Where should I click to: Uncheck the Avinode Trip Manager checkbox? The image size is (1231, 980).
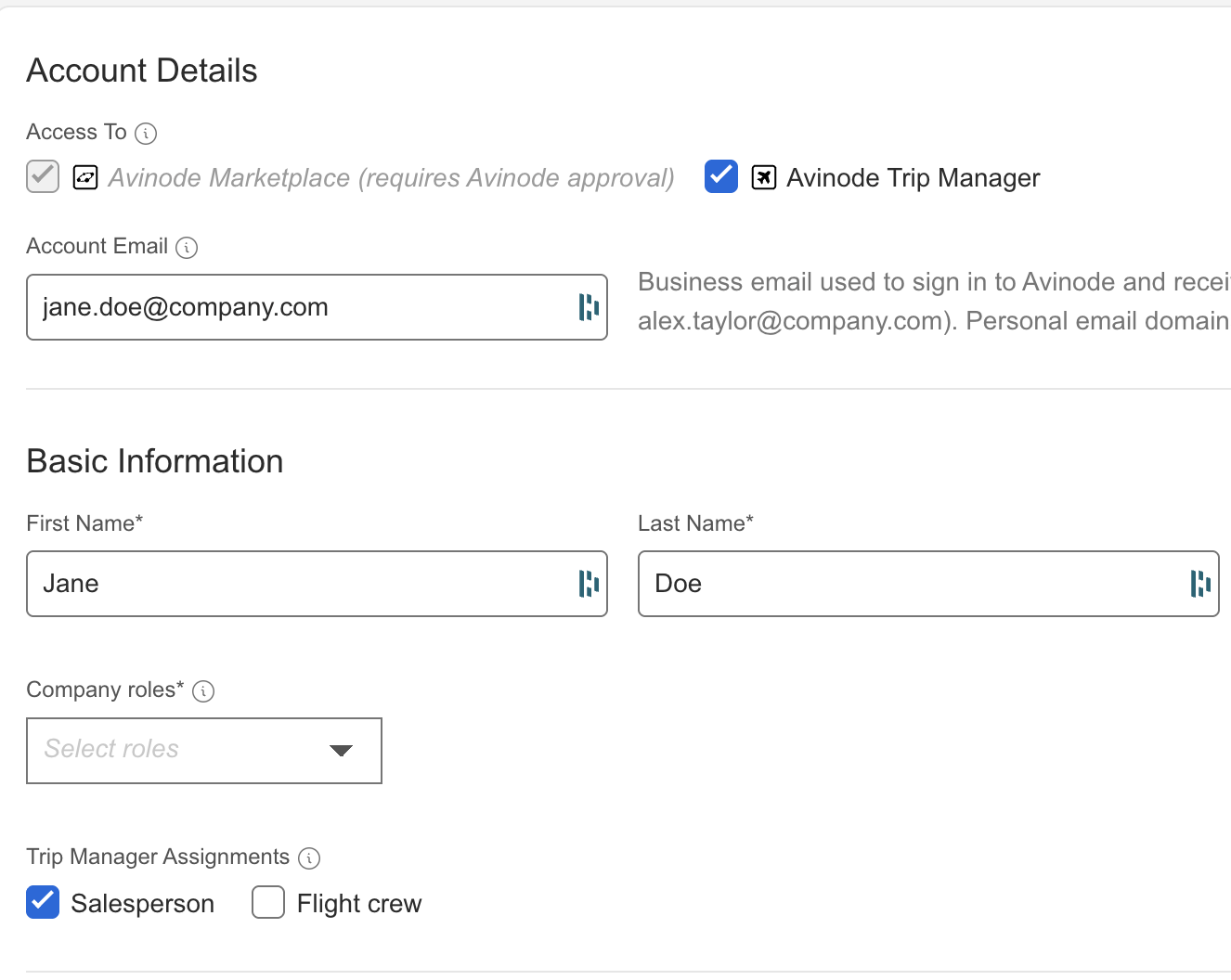pyautogui.click(x=721, y=176)
